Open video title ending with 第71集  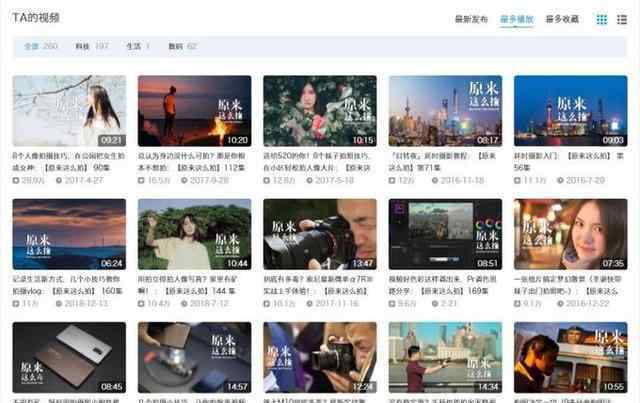[442, 162]
